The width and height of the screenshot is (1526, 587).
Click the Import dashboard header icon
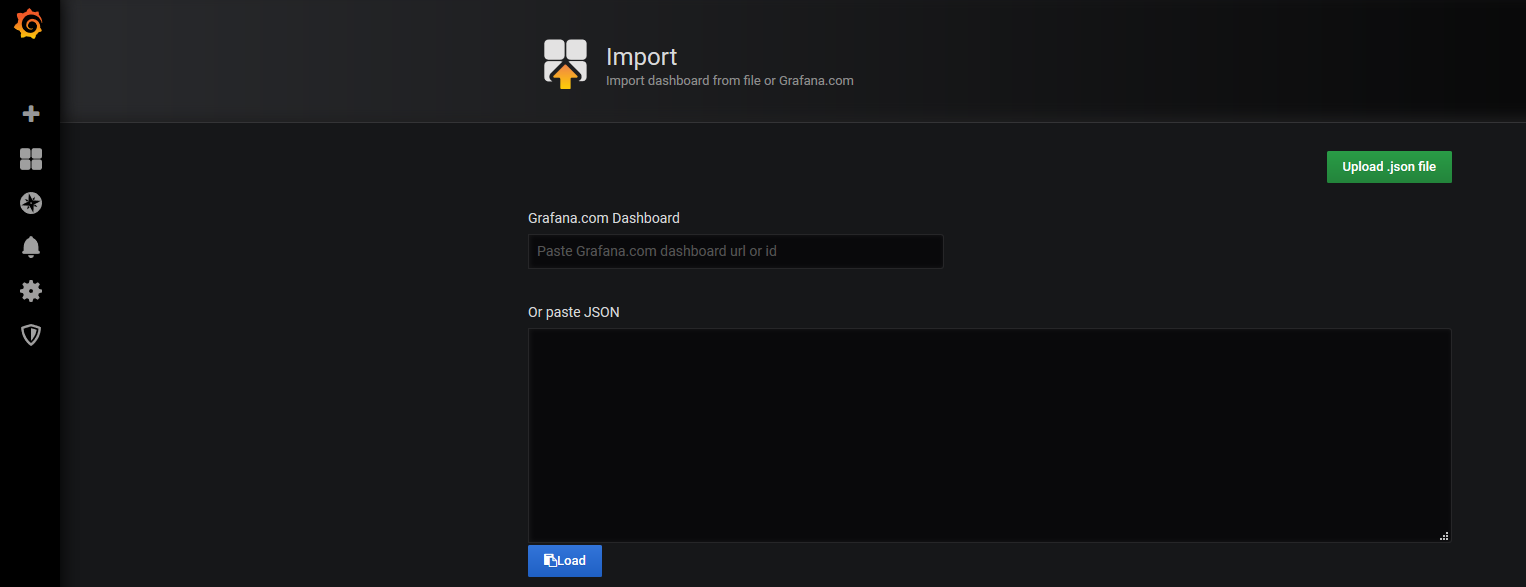point(565,64)
